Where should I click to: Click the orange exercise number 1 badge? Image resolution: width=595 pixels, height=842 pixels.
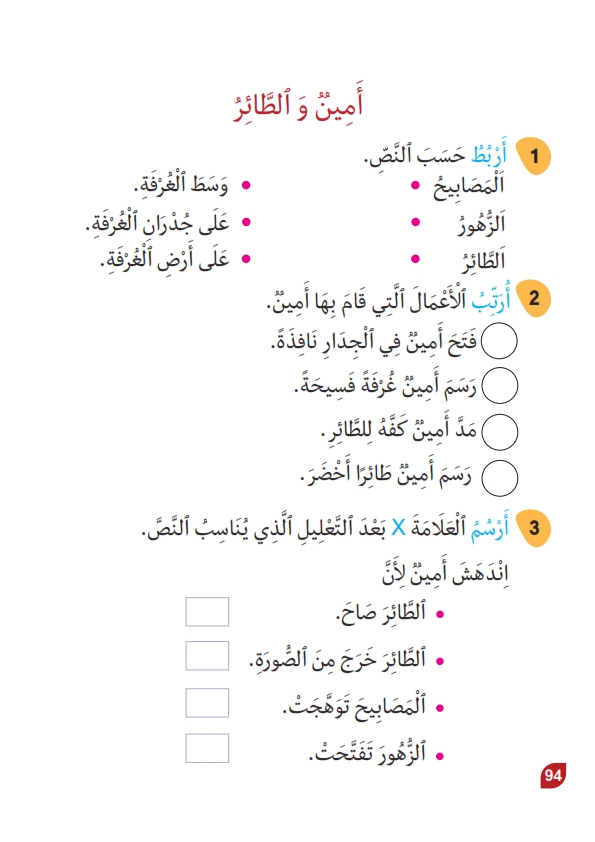pos(533,156)
